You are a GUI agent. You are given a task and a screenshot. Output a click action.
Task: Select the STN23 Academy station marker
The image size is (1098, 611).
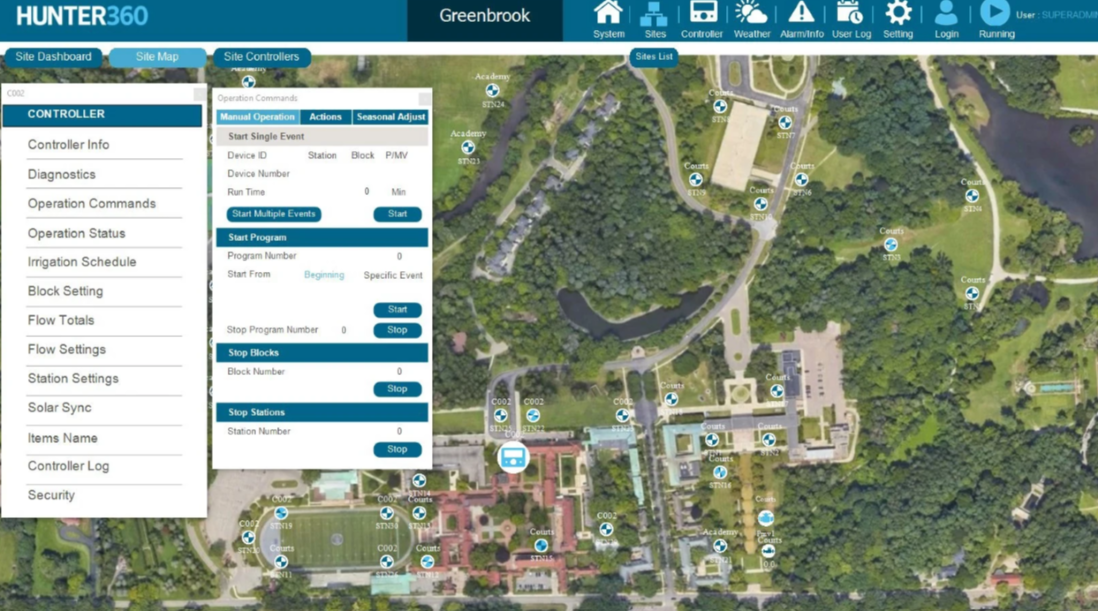[x=468, y=147]
